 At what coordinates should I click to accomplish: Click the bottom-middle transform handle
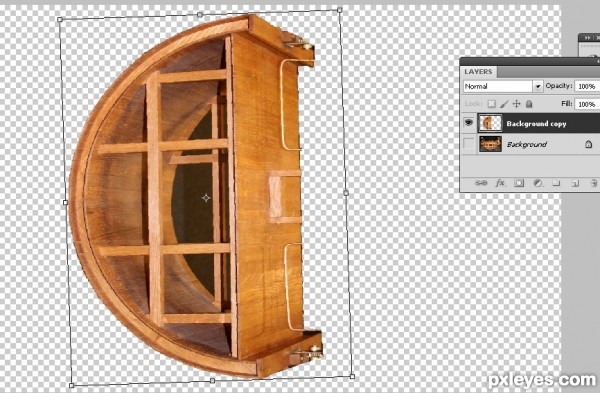(212, 381)
